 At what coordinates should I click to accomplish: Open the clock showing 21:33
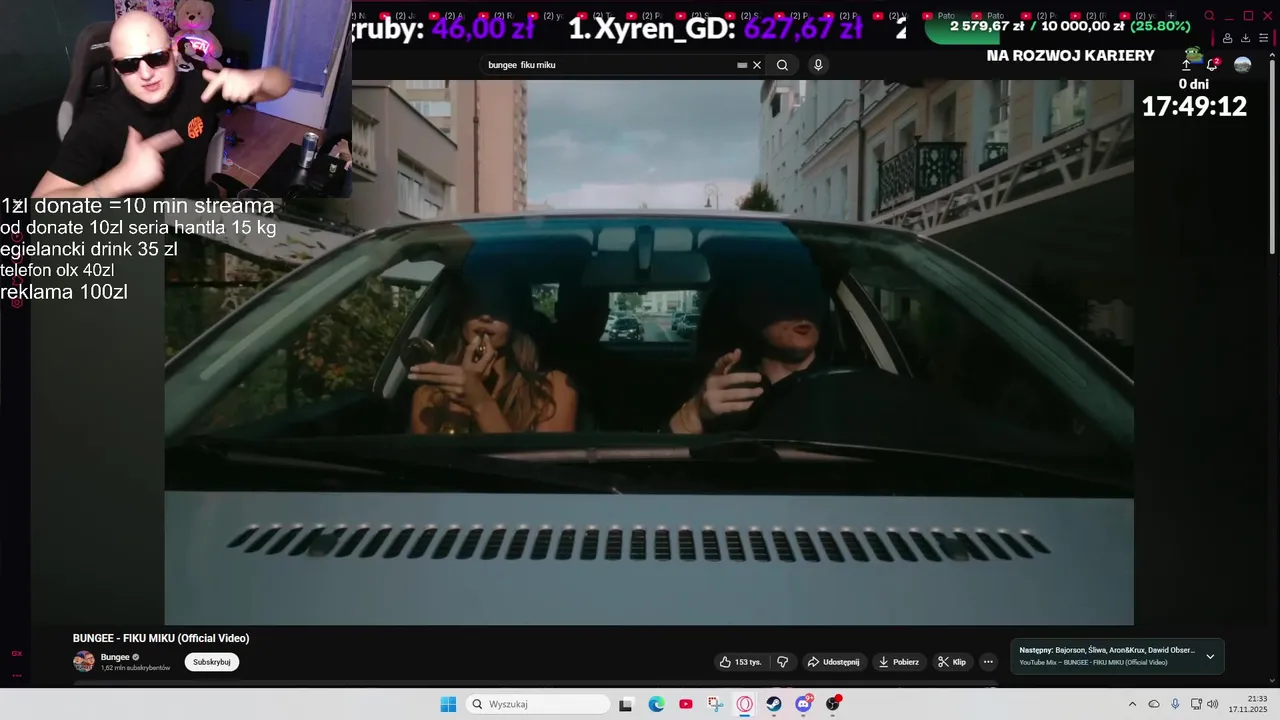pos(1248,704)
